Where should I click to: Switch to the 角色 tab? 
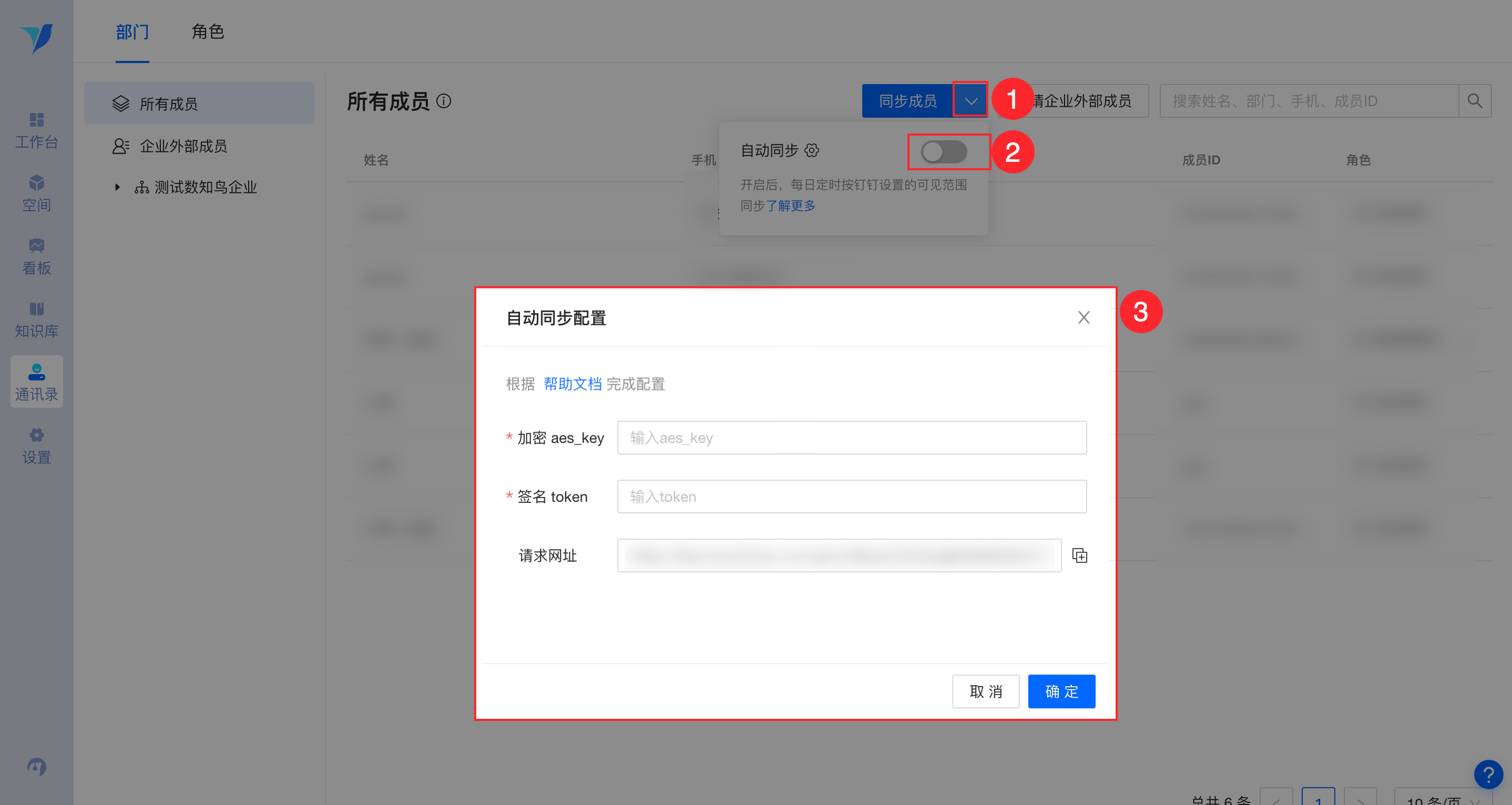pyautogui.click(x=208, y=32)
